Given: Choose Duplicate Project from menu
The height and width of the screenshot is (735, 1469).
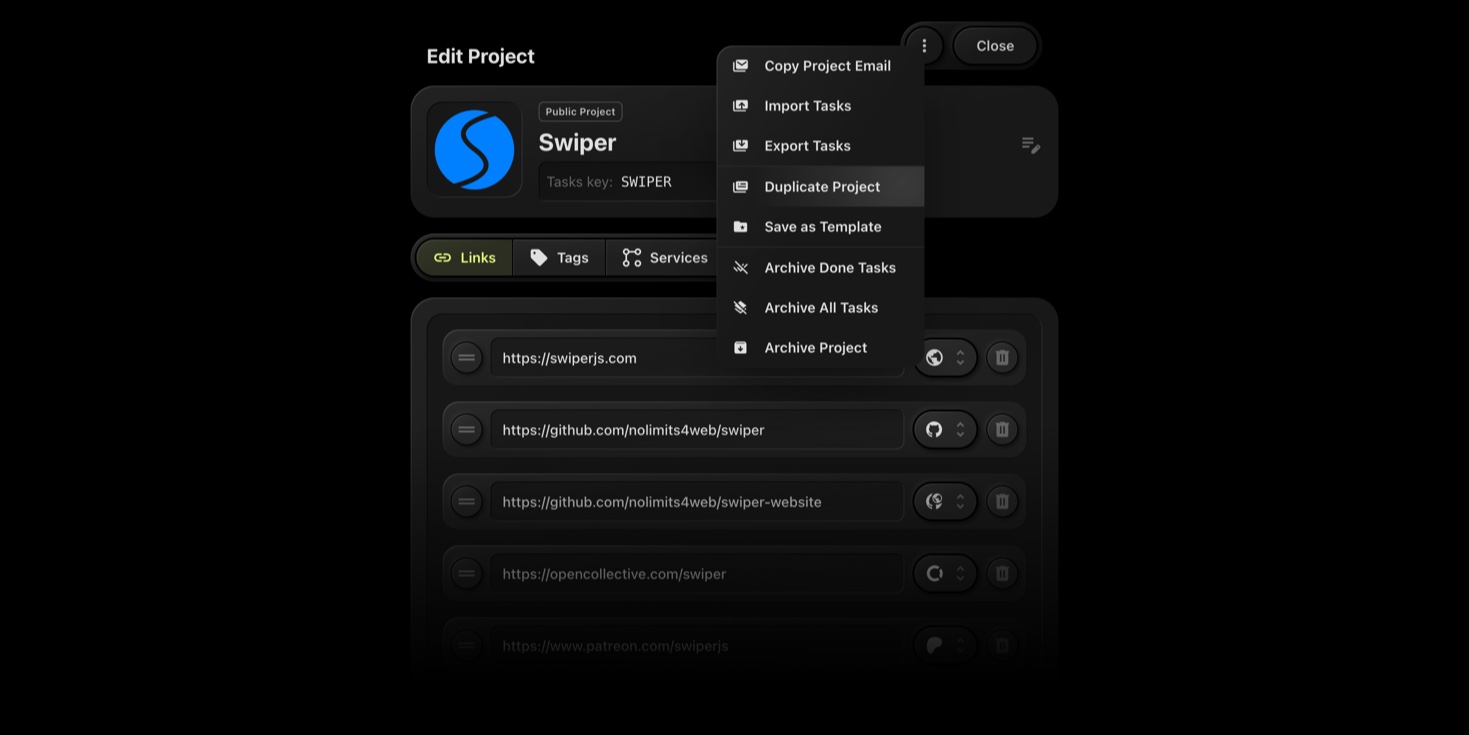Looking at the screenshot, I should click(x=820, y=187).
